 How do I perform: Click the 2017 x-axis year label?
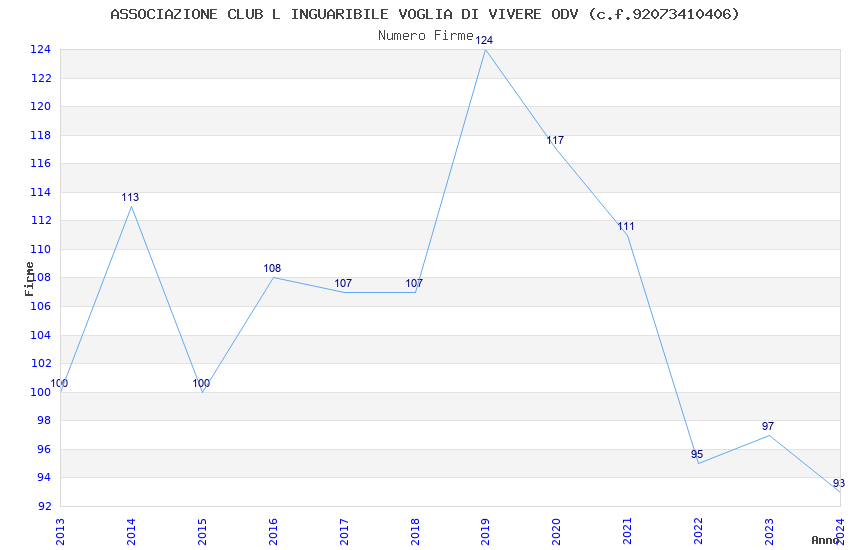pyautogui.click(x=344, y=532)
